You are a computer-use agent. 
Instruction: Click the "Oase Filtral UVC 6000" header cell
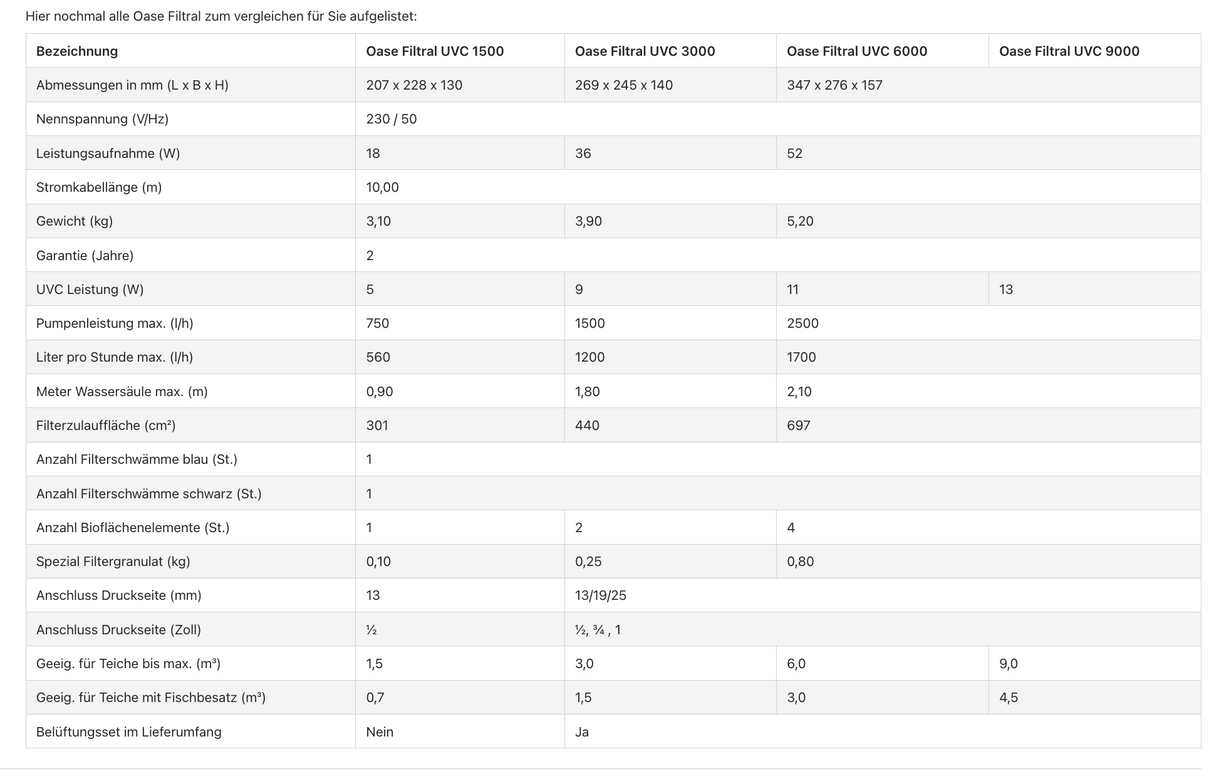tap(857, 51)
